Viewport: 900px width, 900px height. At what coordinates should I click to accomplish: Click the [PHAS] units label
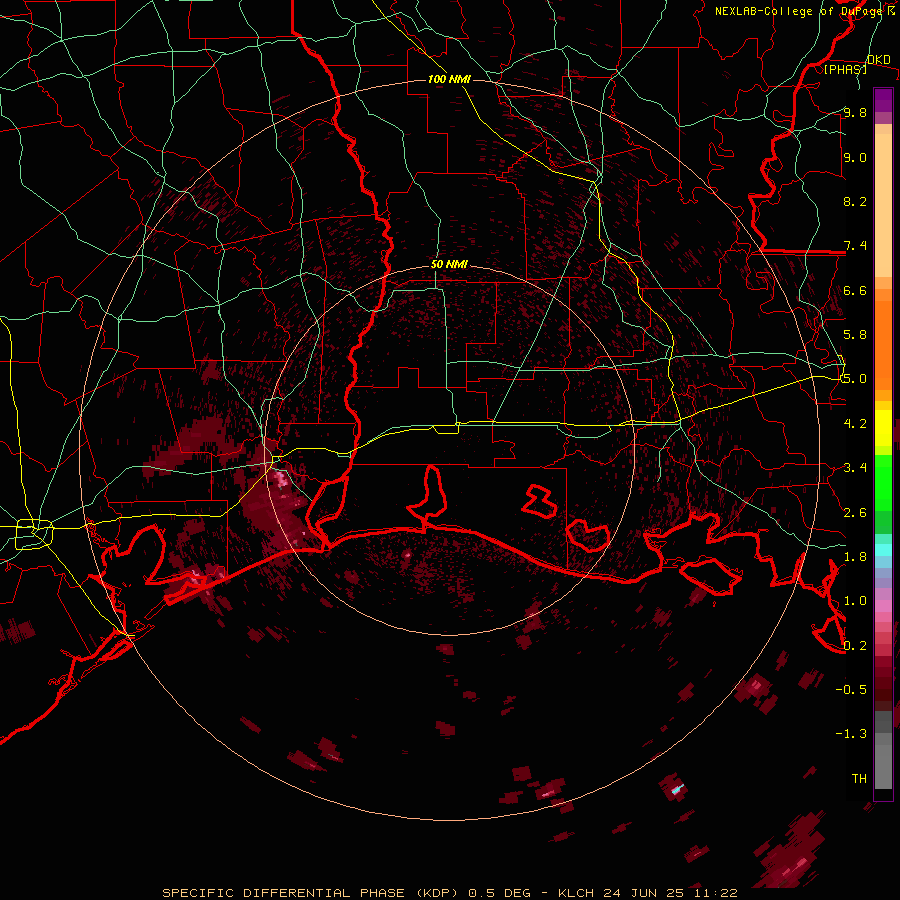(845, 69)
